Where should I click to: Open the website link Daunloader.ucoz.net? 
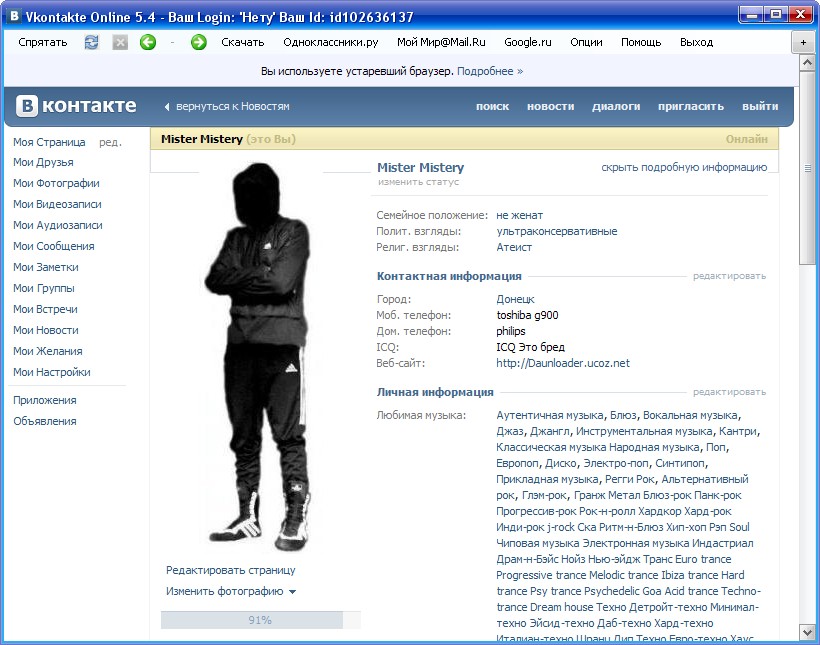(x=563, y=363)
